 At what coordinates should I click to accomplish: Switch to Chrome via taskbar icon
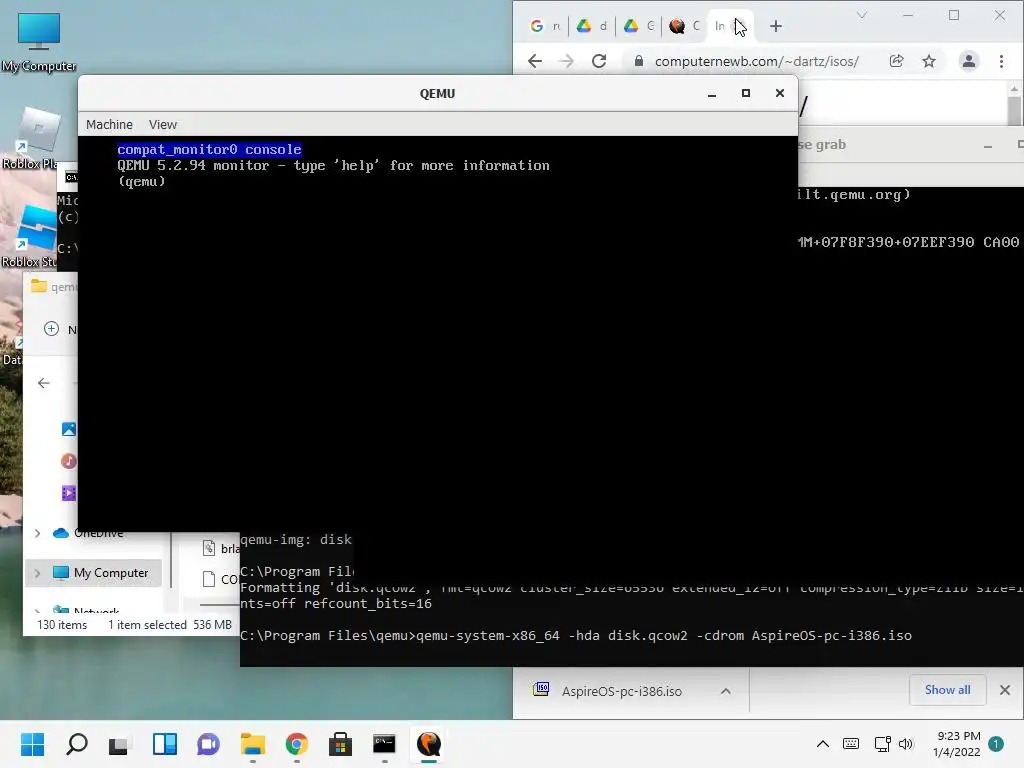(x=296, y=744)
